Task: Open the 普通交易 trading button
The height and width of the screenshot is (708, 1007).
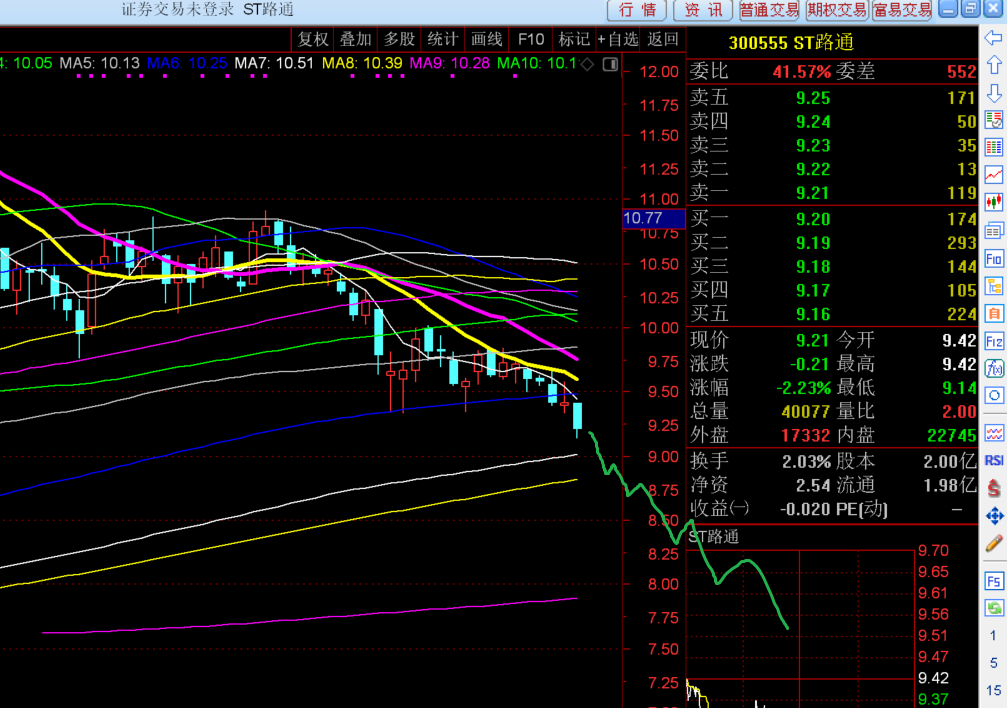Action: pyautogui.click(x=769, y=10)
